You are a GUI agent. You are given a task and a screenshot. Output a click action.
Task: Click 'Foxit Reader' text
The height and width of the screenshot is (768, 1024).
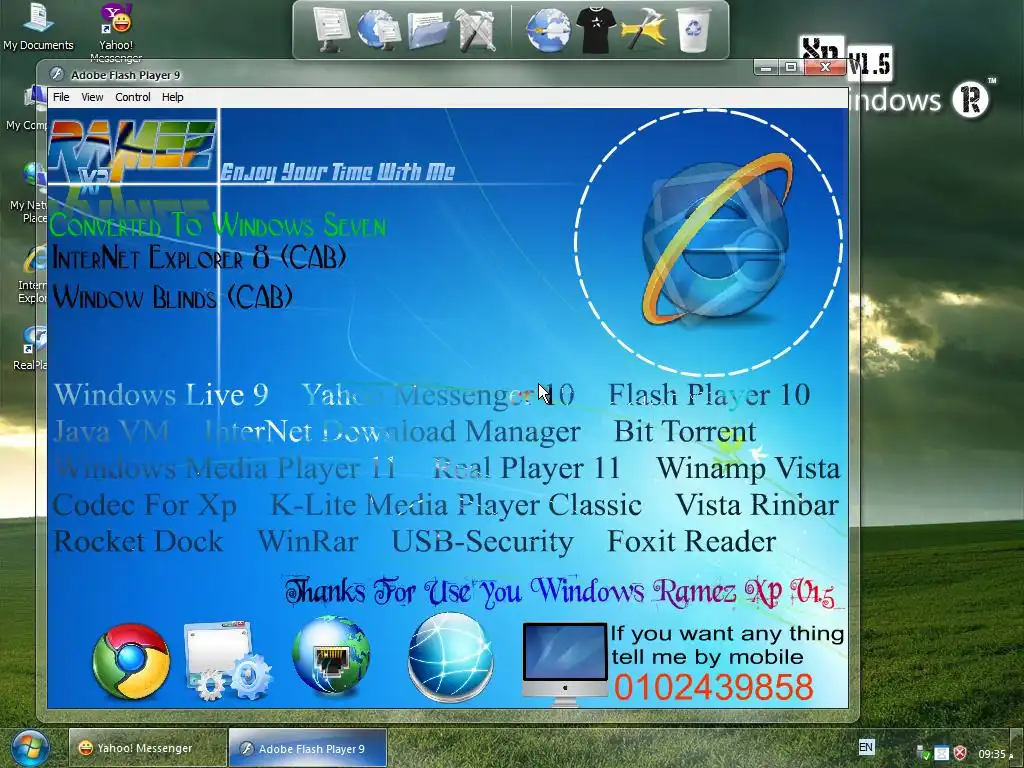coord(692,541)
